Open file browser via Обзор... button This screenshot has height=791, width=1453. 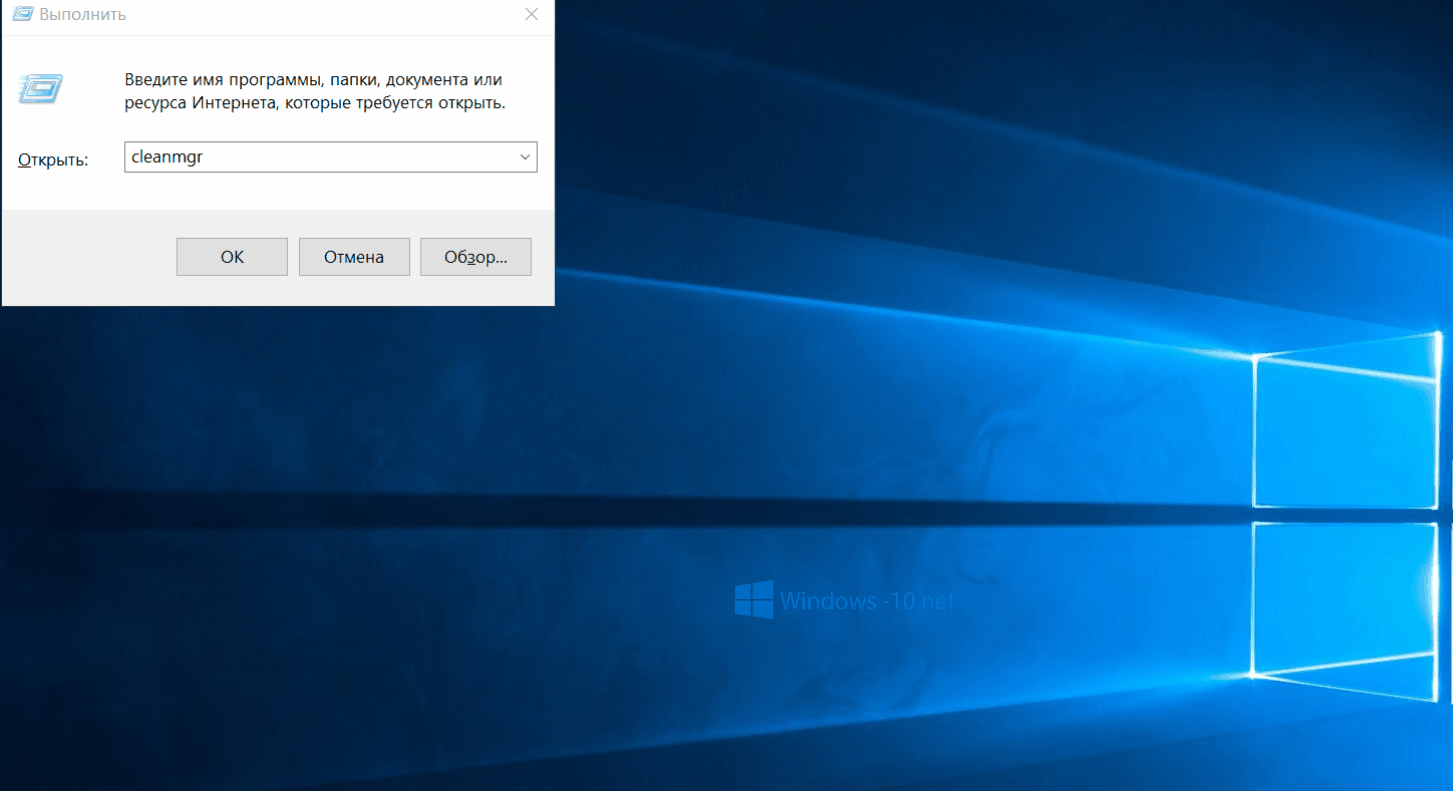(x=475, y=257)
